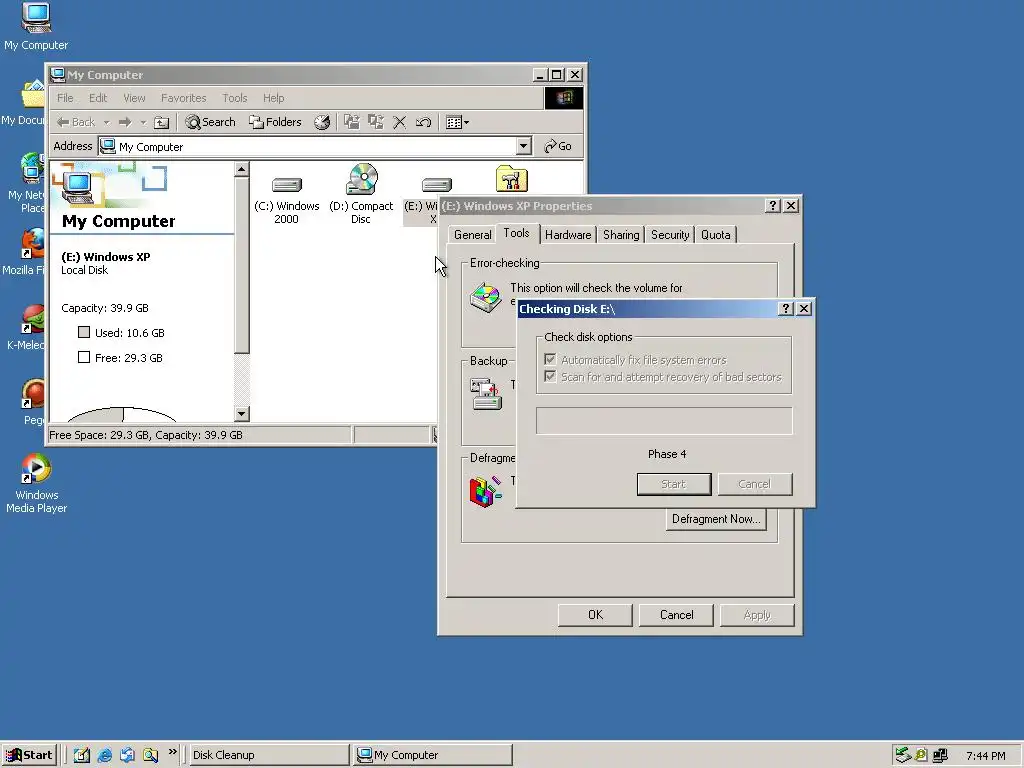The width and height of the screenshot is (1024, 768).
Task: Click the Copy To toolbar icon
Action: pyautogui.click(x=376, y=122)
